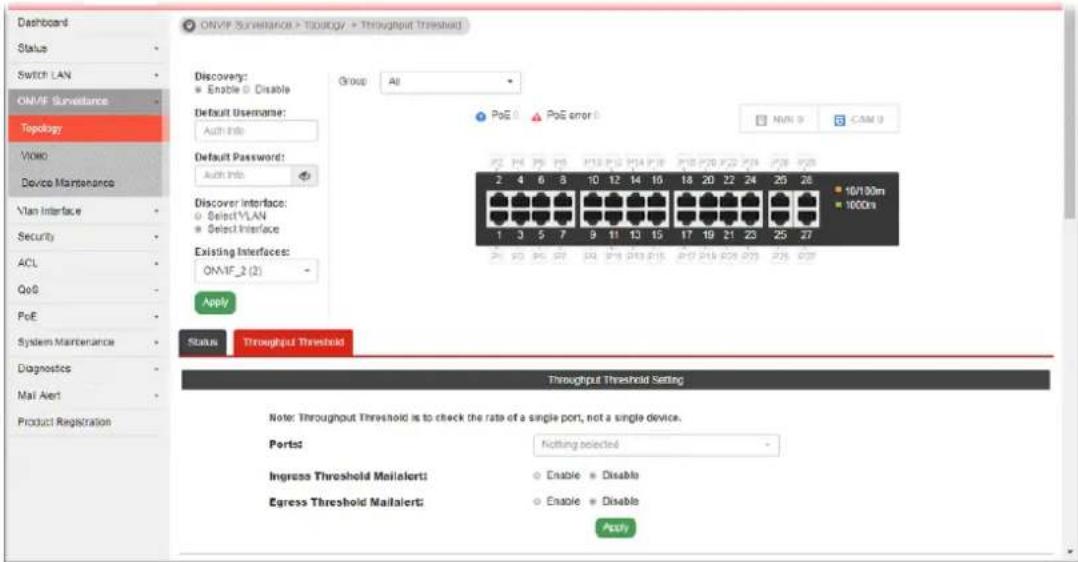Open System Maintenance sidebar menu
The image size is (1078, 562).
click(86, 343)
